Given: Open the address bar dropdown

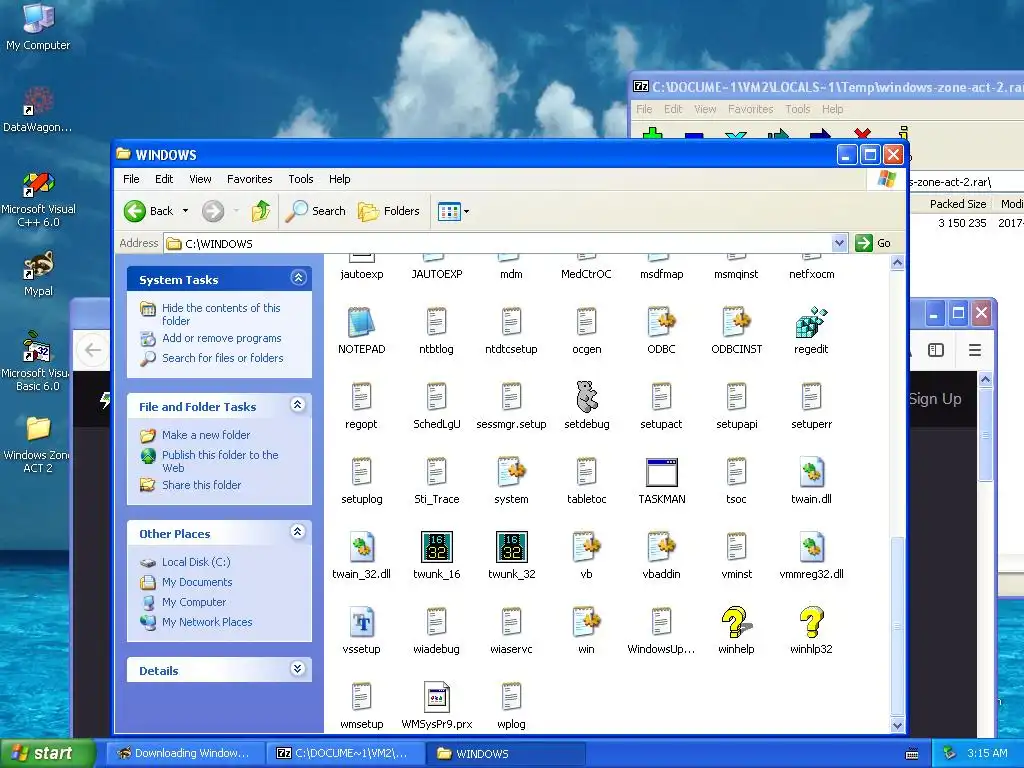Looking at the screenshot, I should click(840, 244).
